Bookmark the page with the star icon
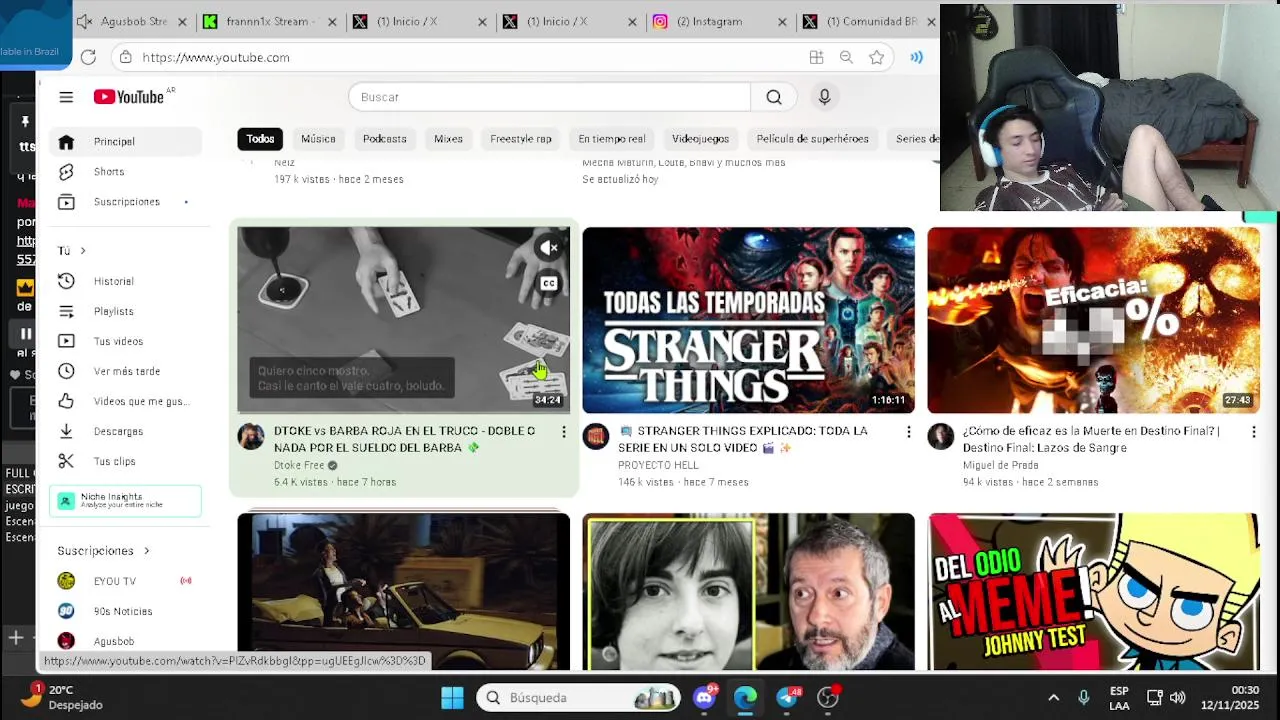Viewport: 1280px width, 720px height. click(x=876, y=57)
